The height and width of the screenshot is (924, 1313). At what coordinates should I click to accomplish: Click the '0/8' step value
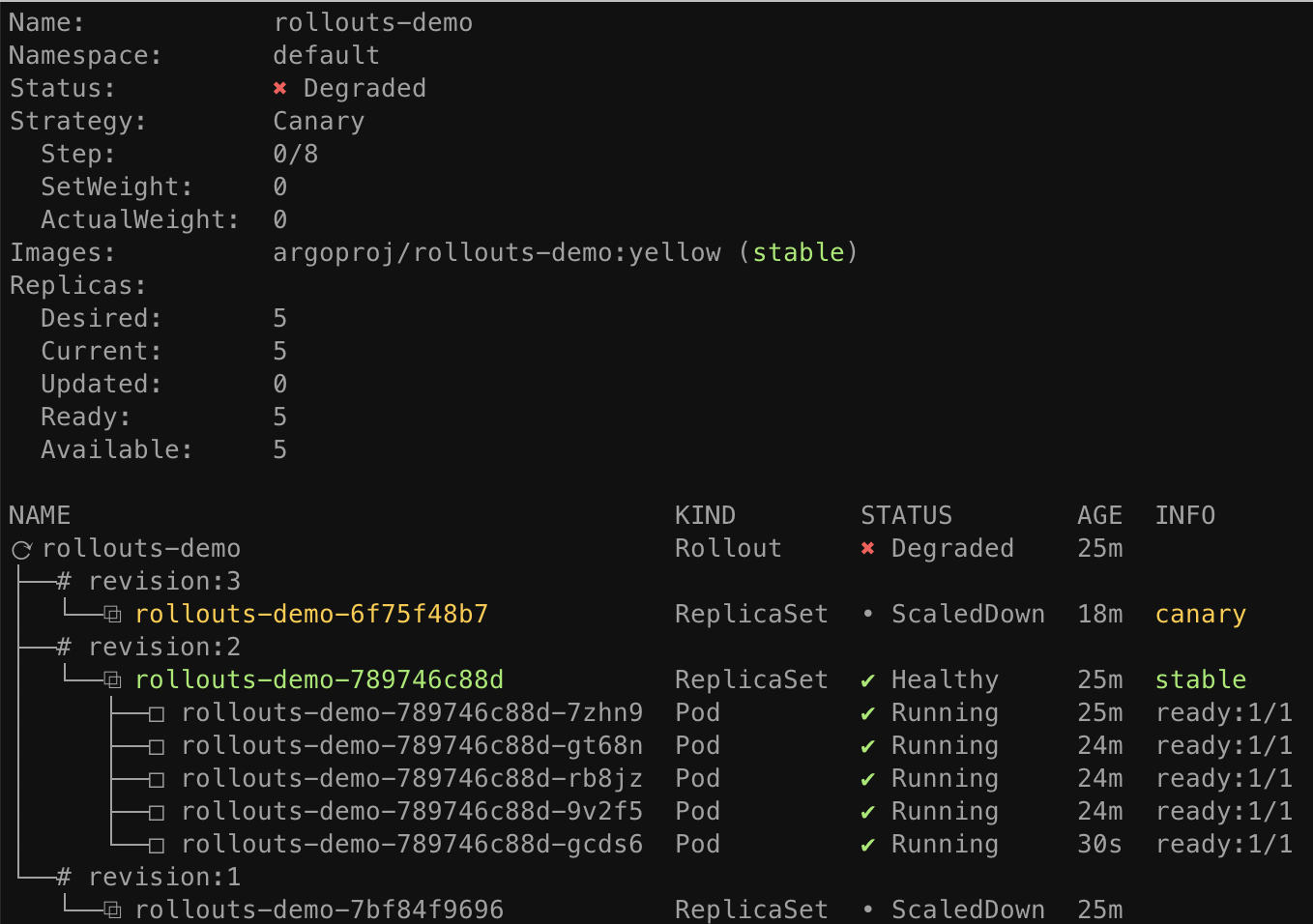[296, 154]
